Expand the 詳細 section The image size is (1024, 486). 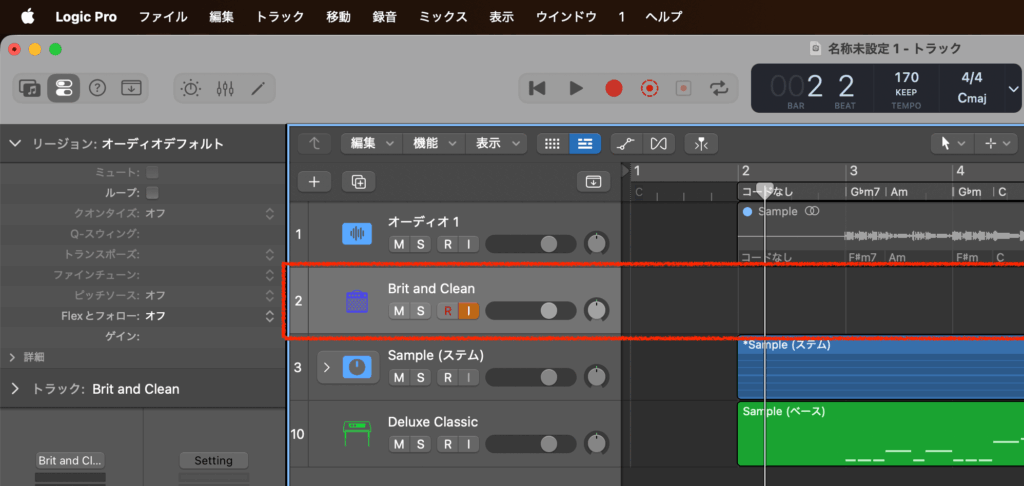(12, 357)
